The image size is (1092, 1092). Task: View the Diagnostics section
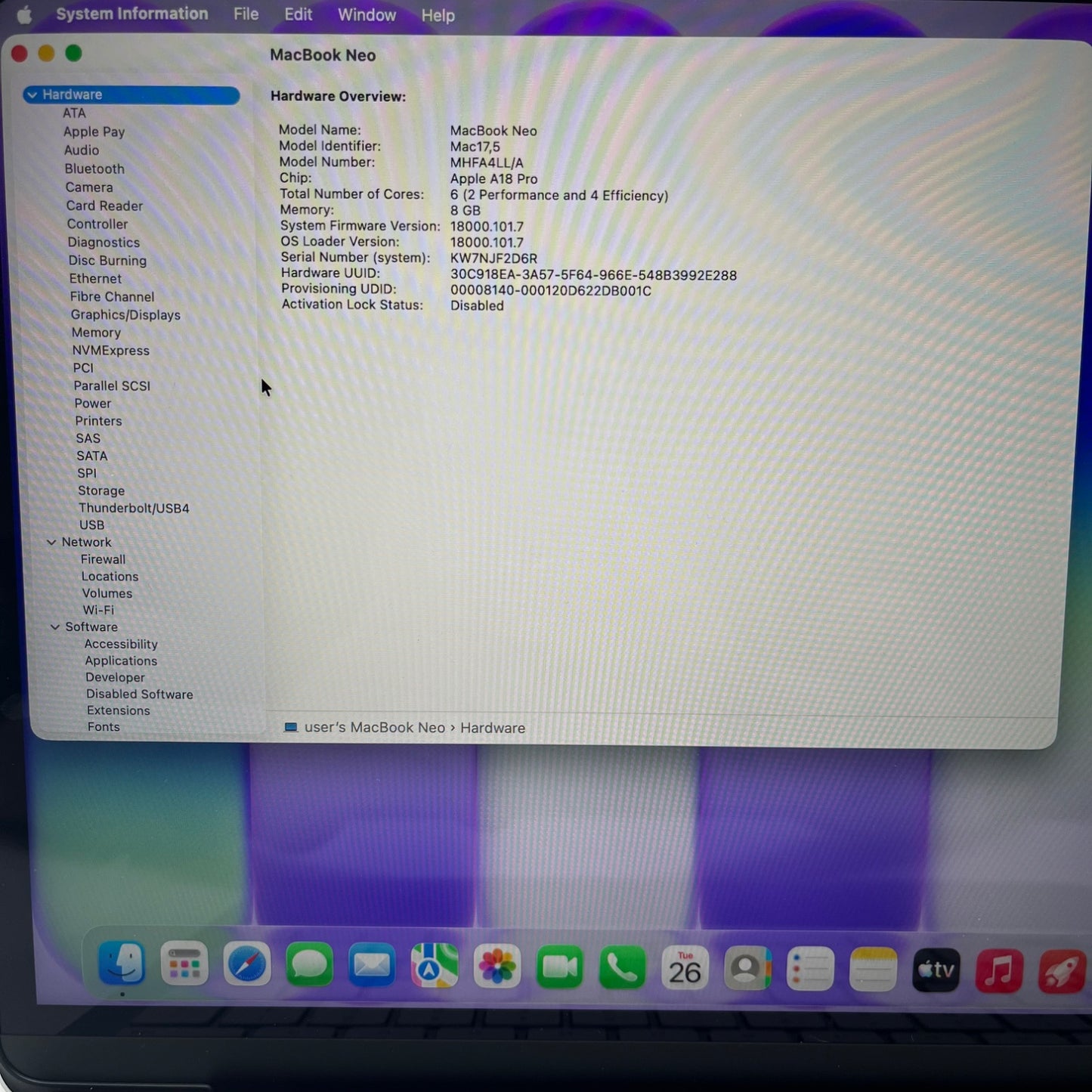[104, 242]
